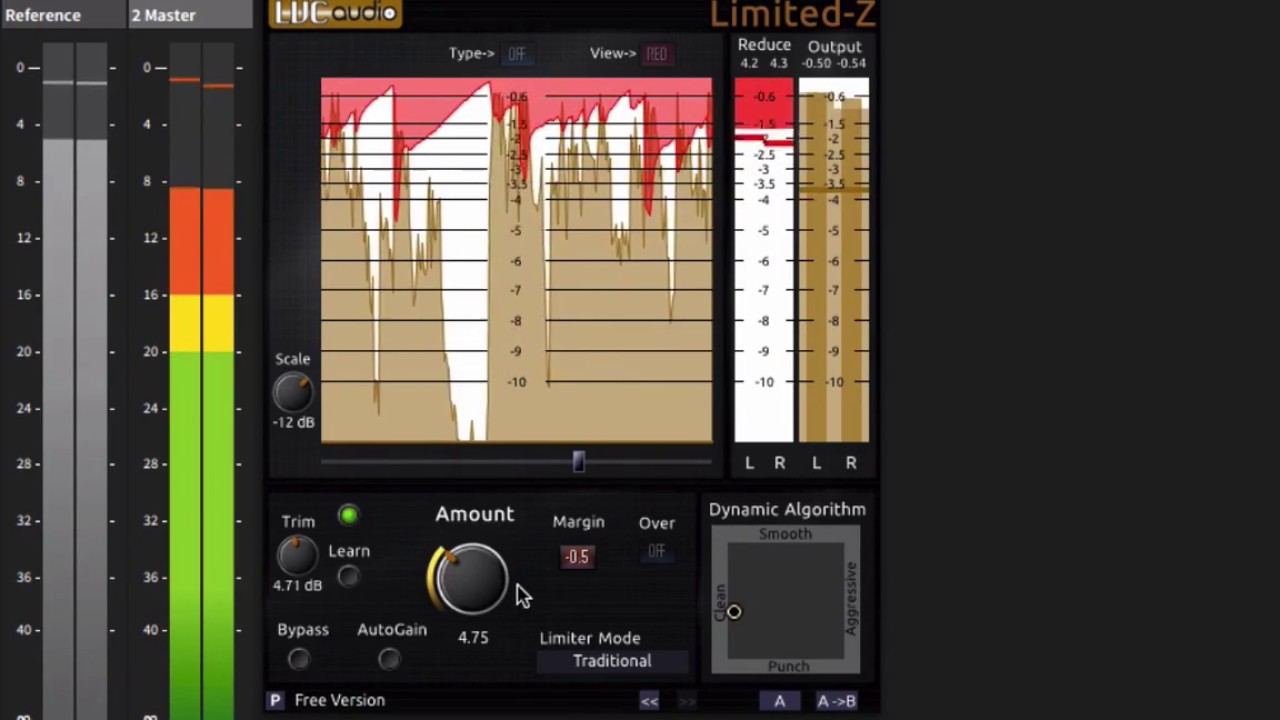Open the Limiter Mode Traditional selector
This screenshot has height=720, width=1280.
point(612,661)
